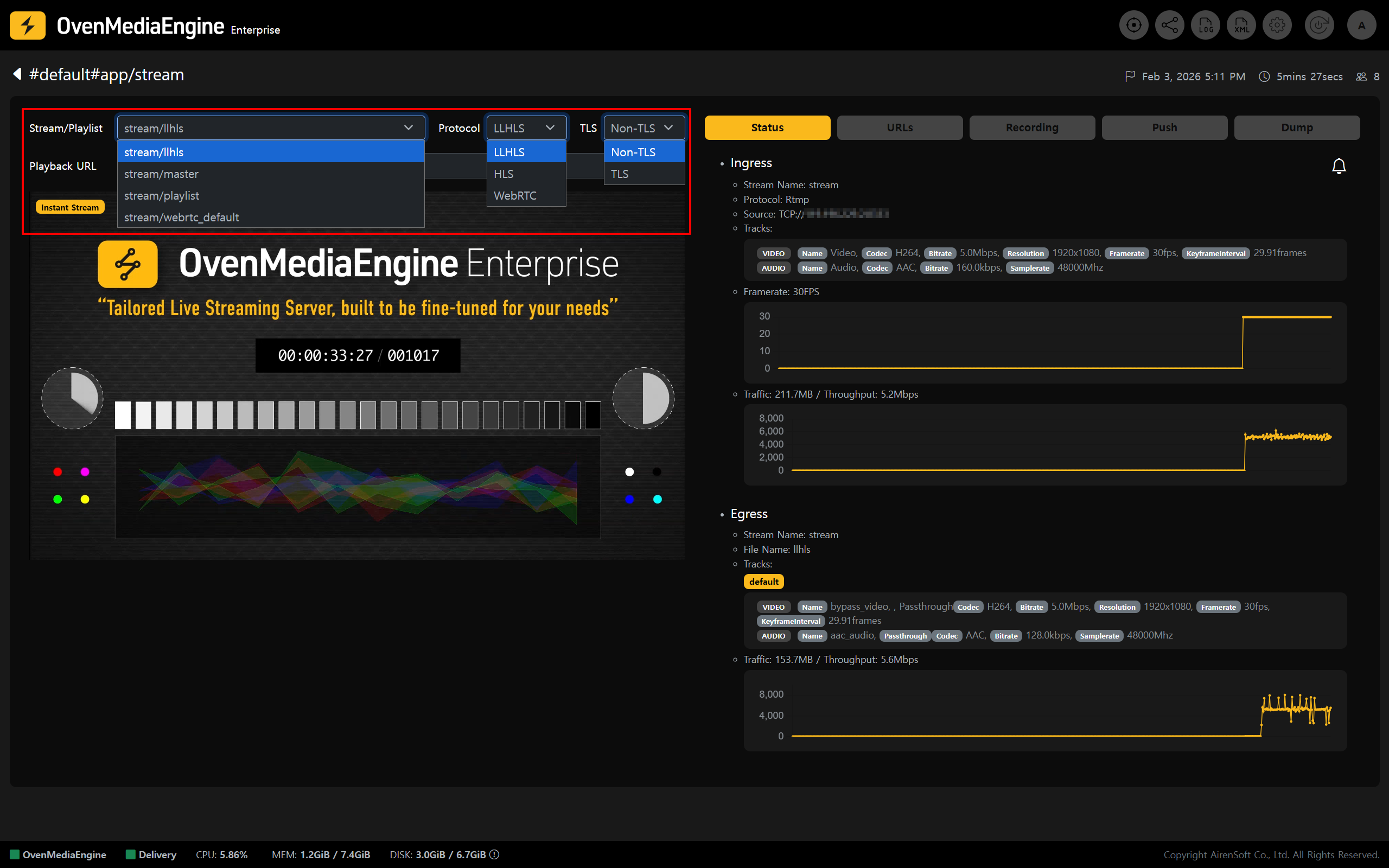The height and width of the screenshot is (868, 1389).
Task: Click the Push button tab
Action: 1164,127
